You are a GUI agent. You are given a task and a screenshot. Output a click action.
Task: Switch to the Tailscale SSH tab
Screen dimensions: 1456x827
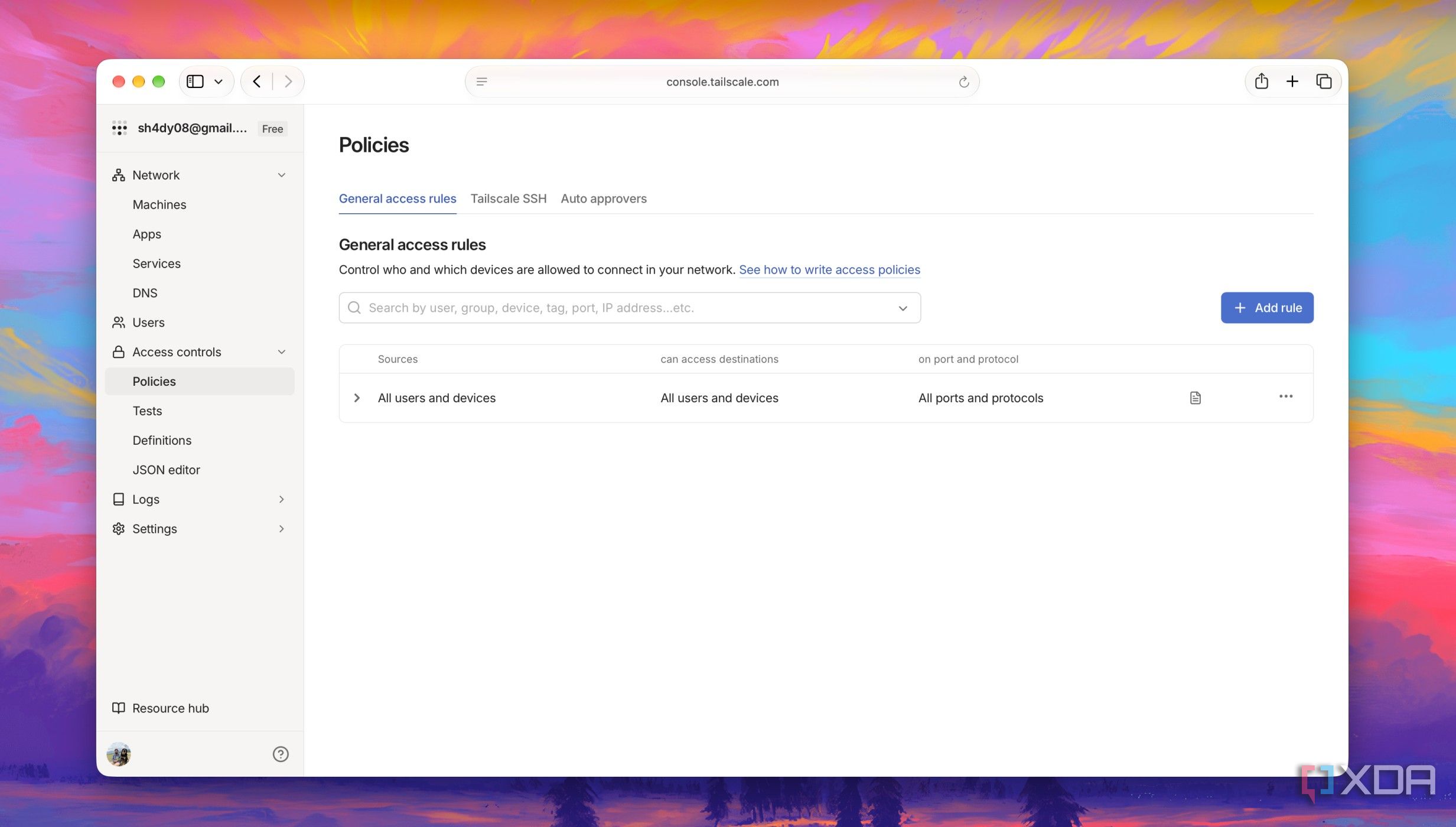click(509, 198)
